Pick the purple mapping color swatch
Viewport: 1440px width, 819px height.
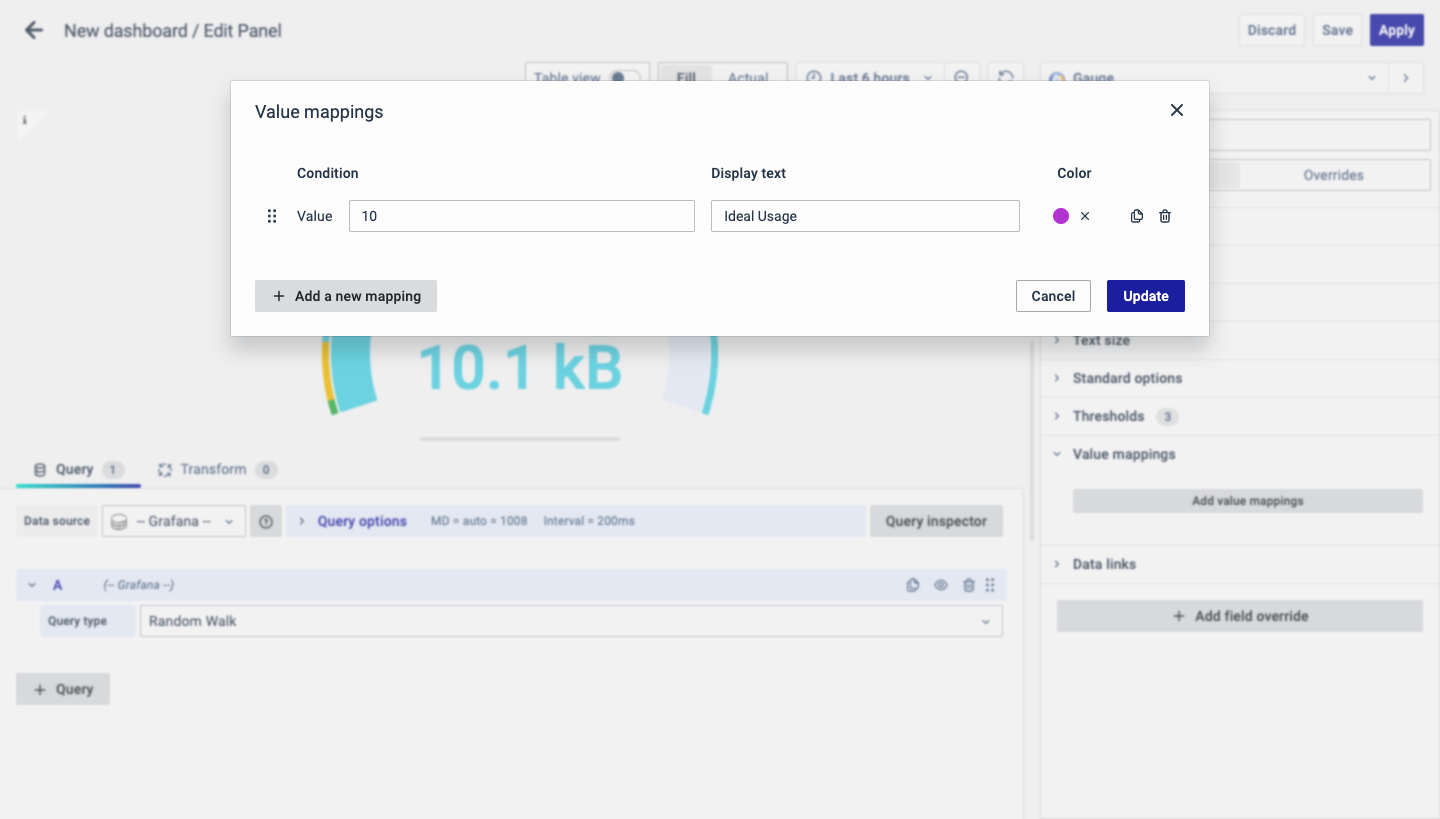pos(1061,216)
